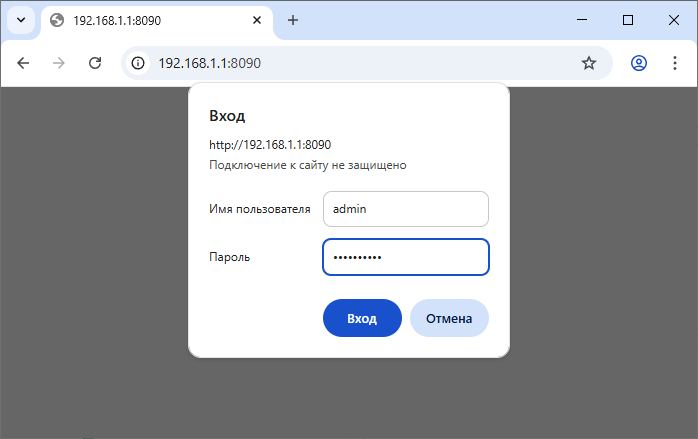This screenshot has height=439, width=698.
Task: View site information icon in address bar
Action: tap(139, 63)
